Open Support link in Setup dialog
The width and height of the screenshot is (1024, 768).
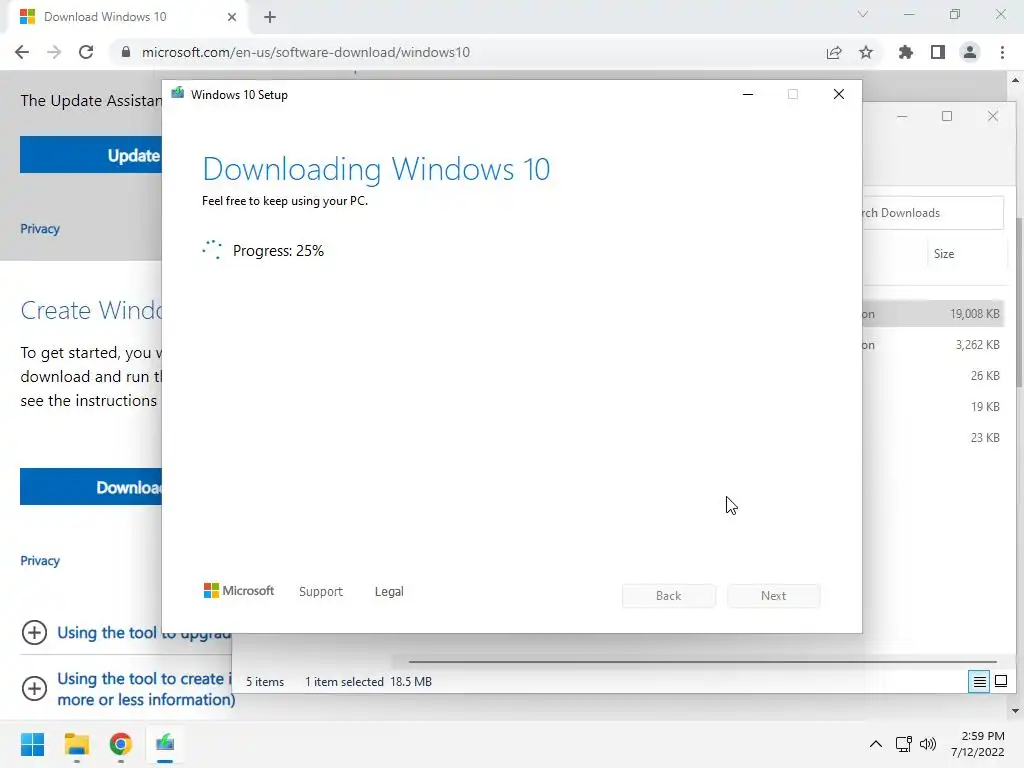pos(321,592)
